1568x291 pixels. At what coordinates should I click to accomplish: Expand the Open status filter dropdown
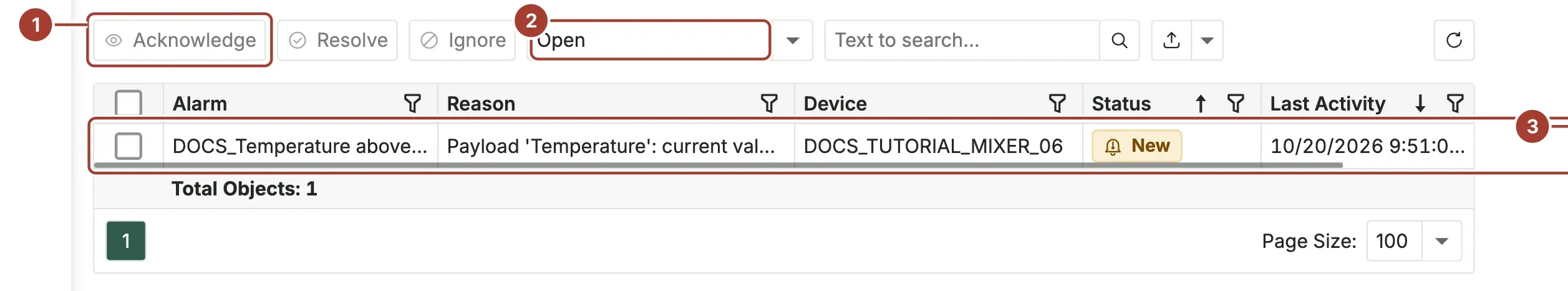(x=793, y=41)
